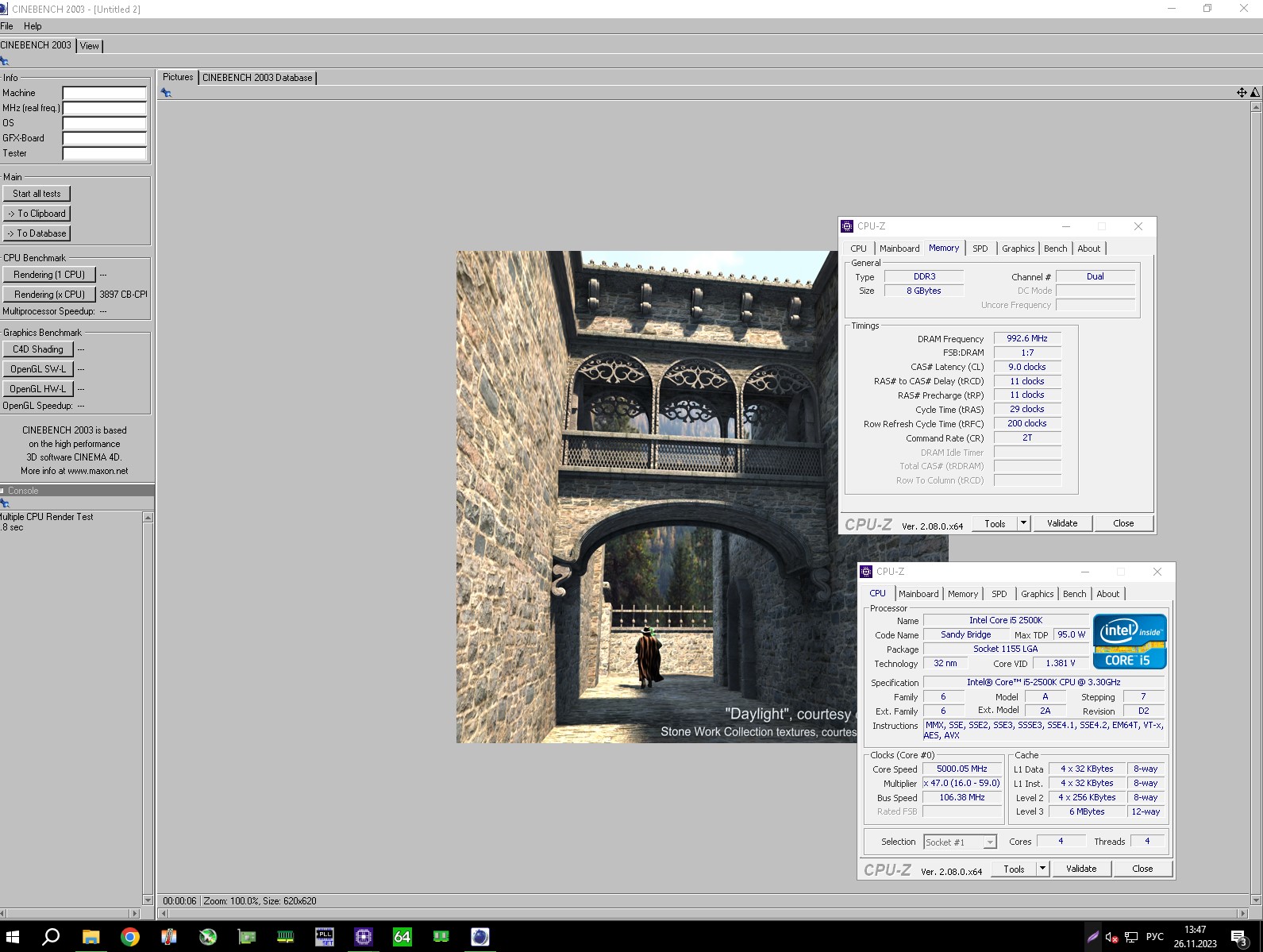Click the GFX-Board input field

click(105, 138)
